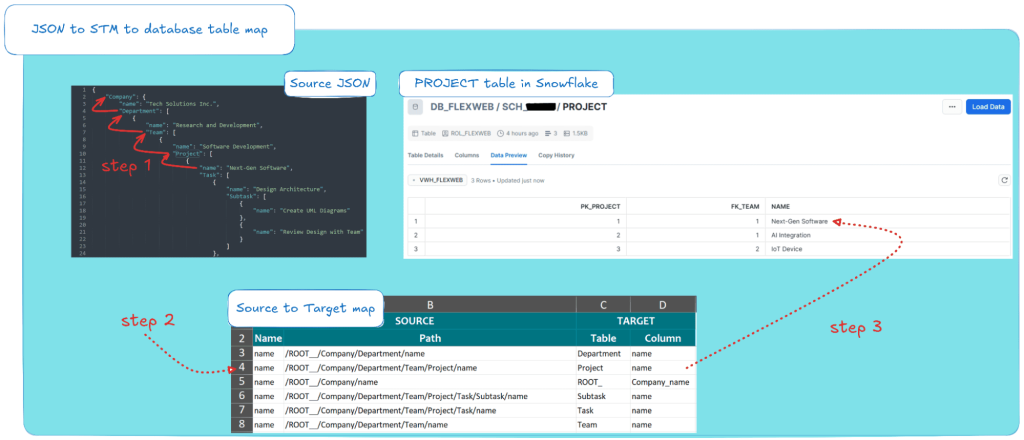Click PROJECT in the breadcrumb path
This screenshot has width=1024, height=440.
click(x=584, y=107)
